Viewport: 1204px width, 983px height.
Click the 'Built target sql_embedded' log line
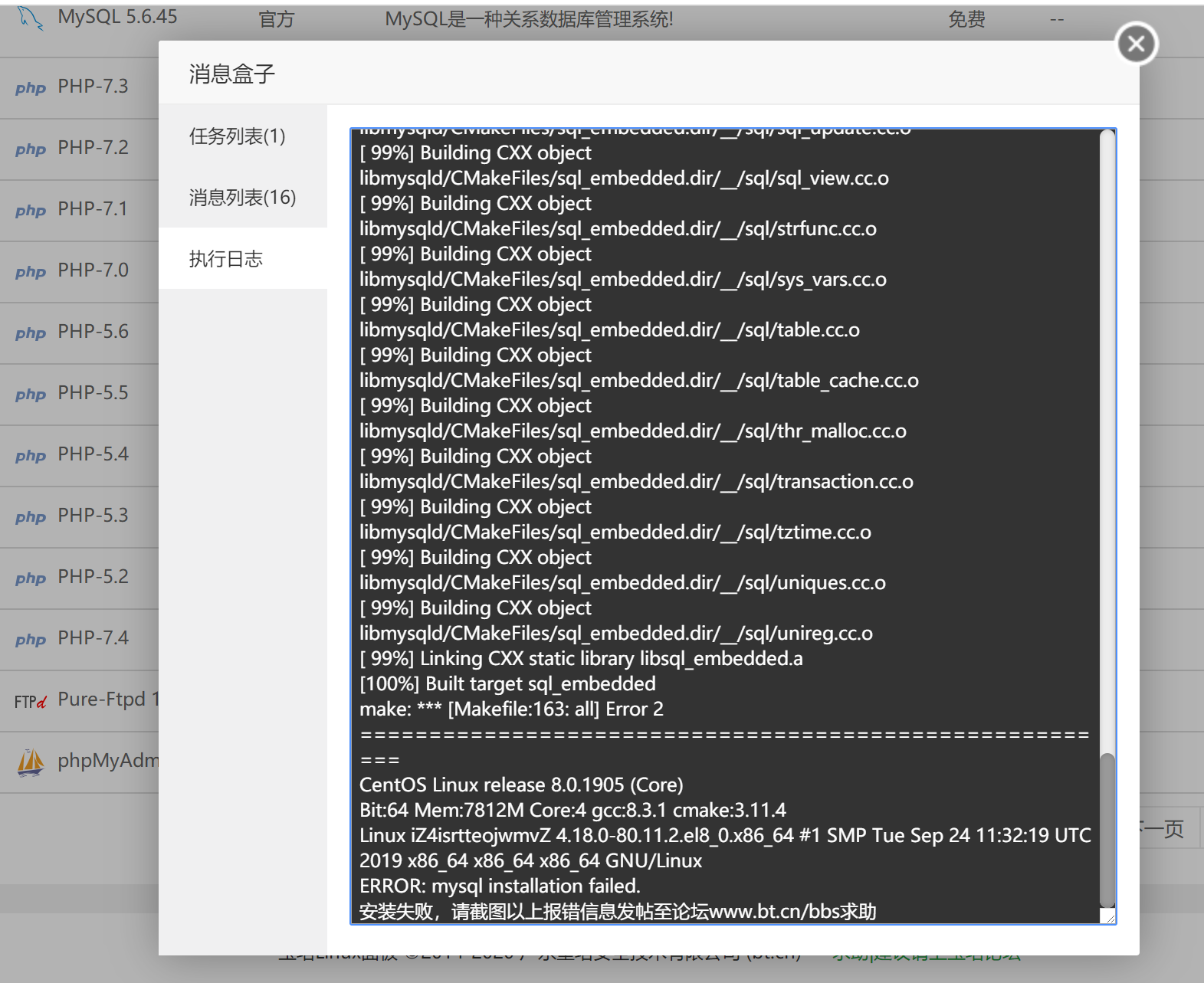507,683
